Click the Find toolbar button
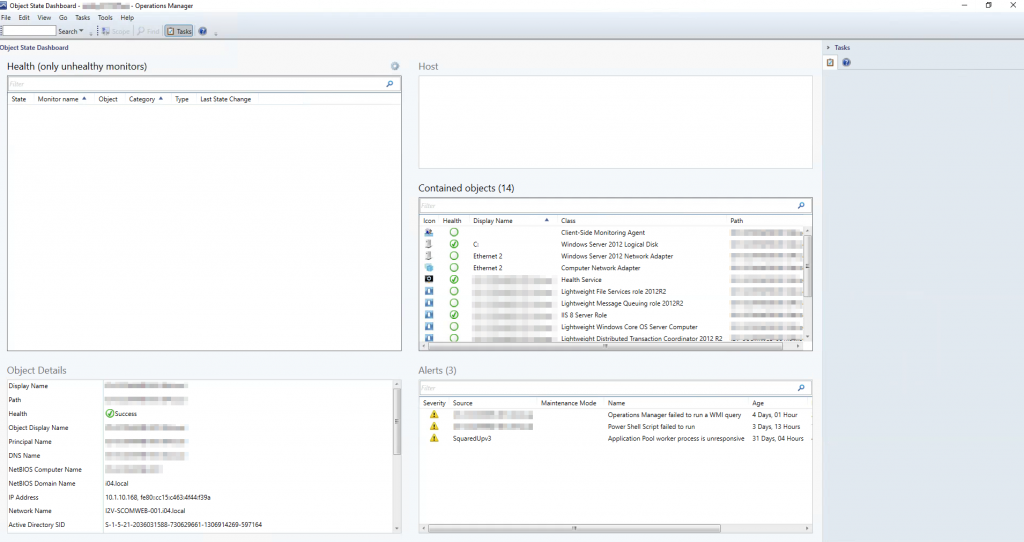Screen dimensions: 1024x542 click(x=148, y=31)
